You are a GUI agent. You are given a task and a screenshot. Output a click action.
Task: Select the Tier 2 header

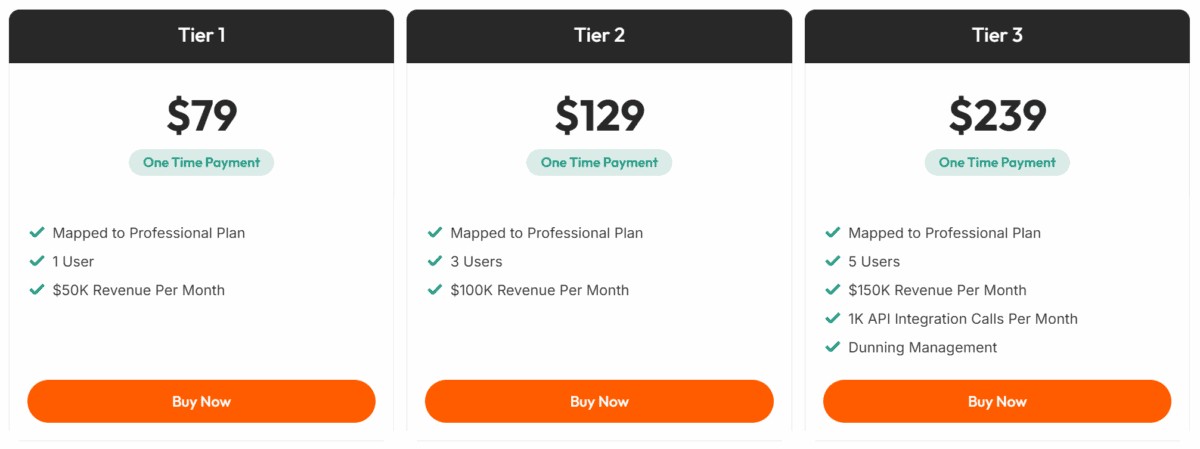tap(599, 36)
